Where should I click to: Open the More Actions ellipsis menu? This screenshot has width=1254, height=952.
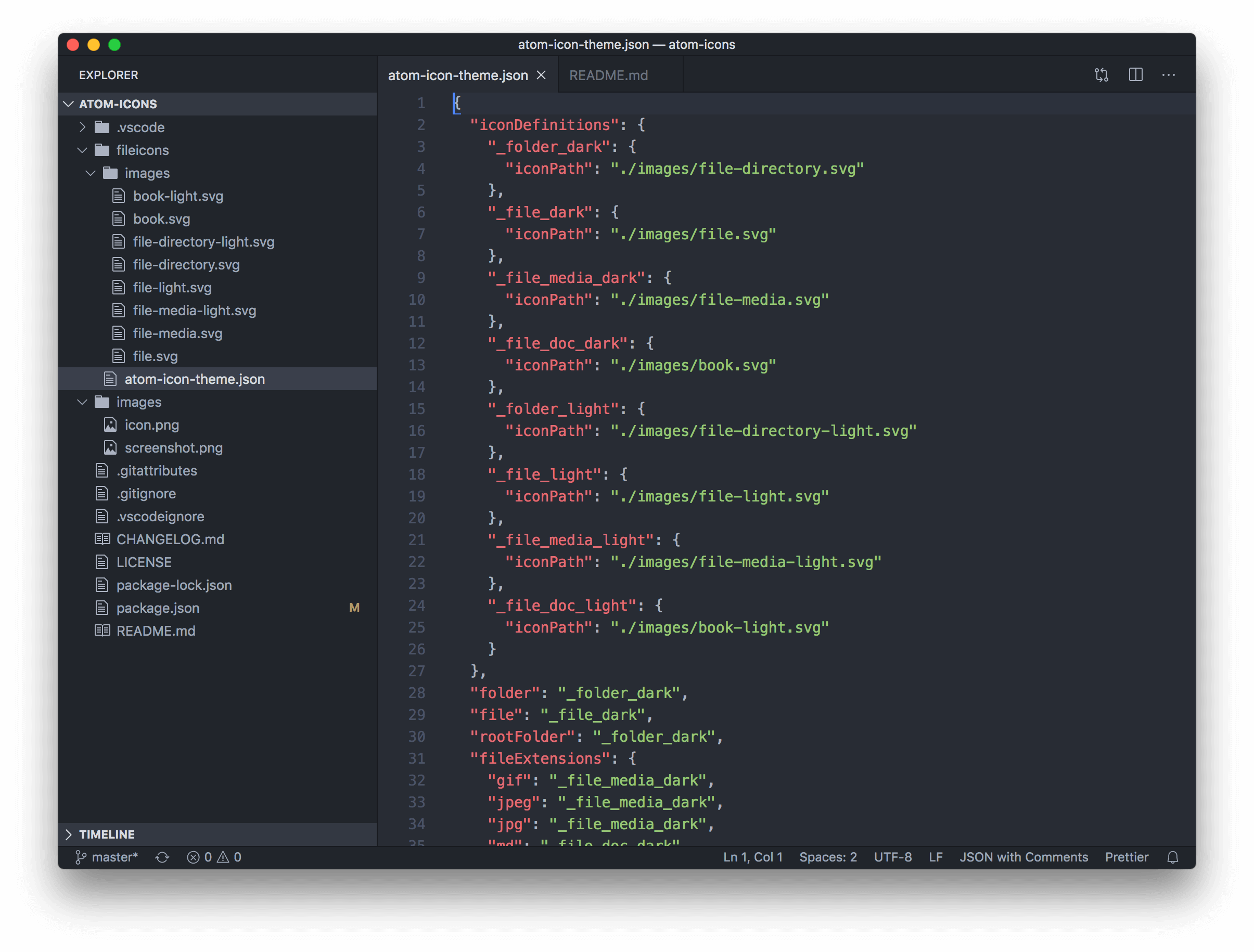pyautogui.click(x=1168, y=75)
